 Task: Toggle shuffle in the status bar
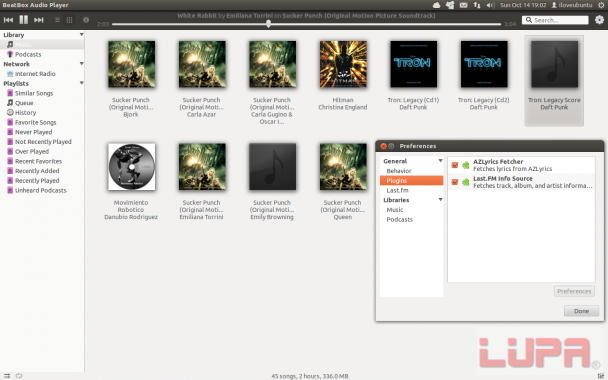coord(7,376)
